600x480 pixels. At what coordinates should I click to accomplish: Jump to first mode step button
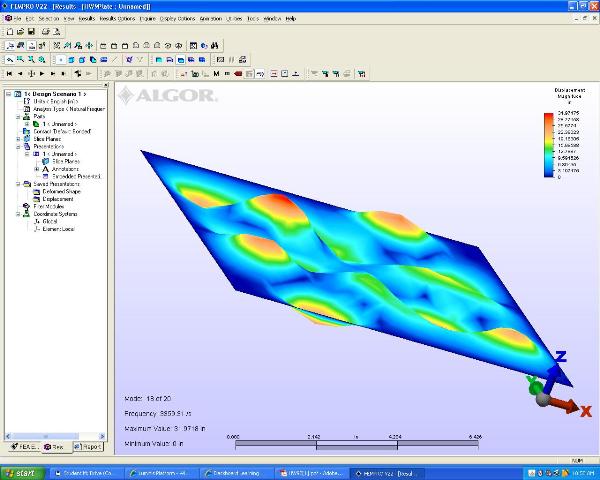coord(9,74)
